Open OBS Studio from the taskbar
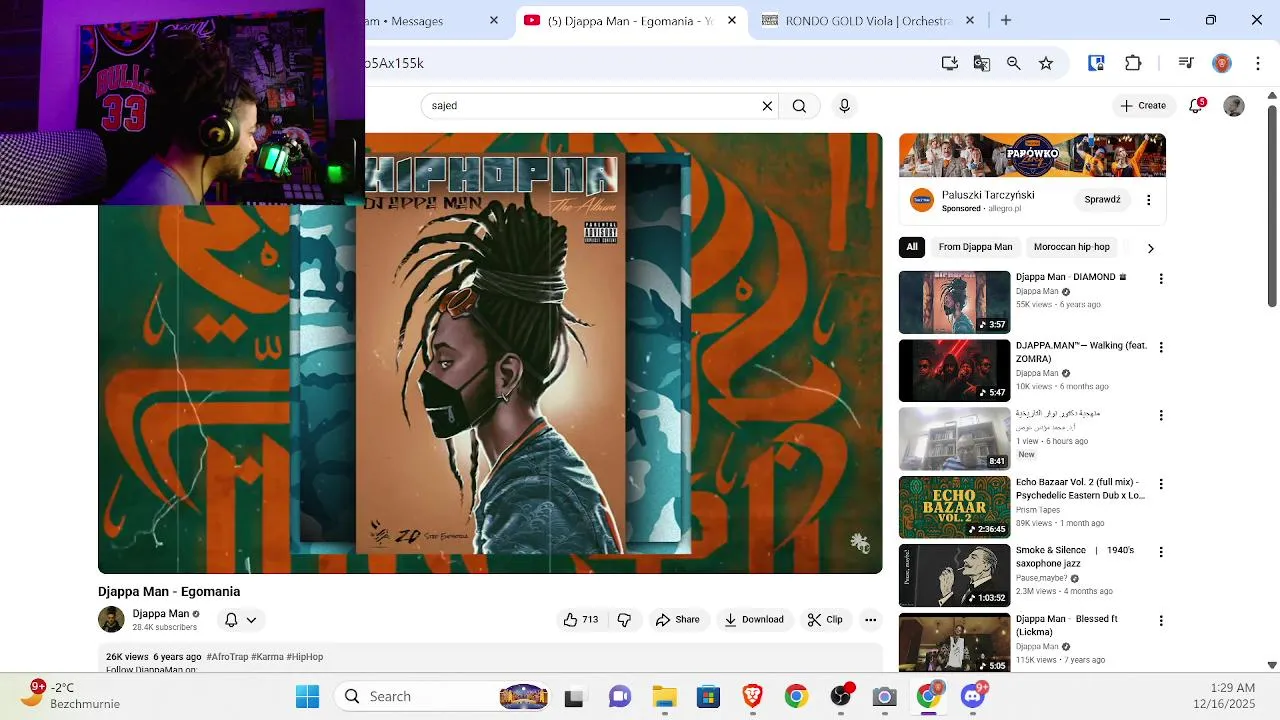Screen dimensions: 1280x720 [841, 696]
